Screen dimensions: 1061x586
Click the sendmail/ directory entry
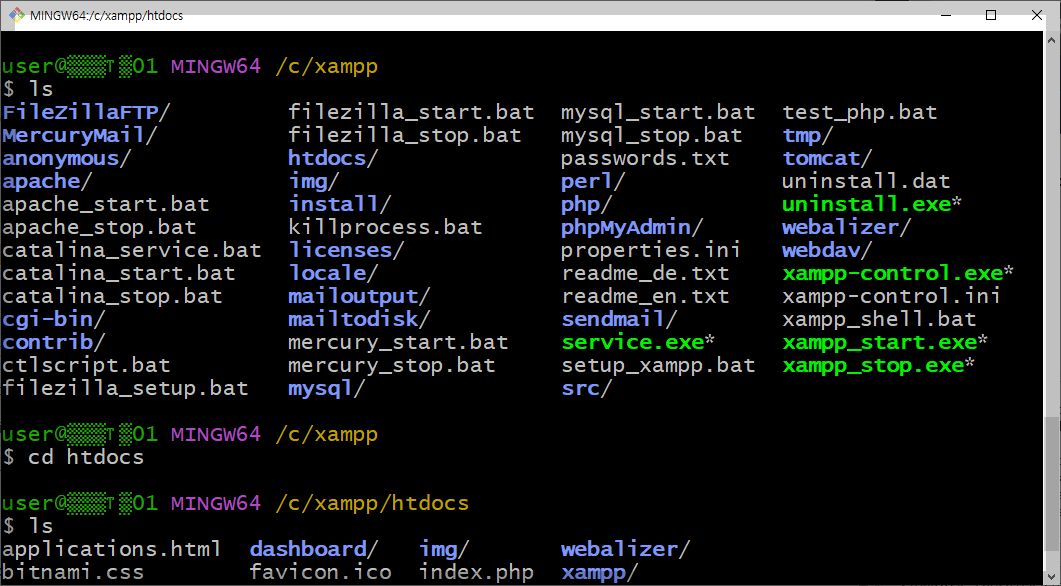tap(619, 319)
